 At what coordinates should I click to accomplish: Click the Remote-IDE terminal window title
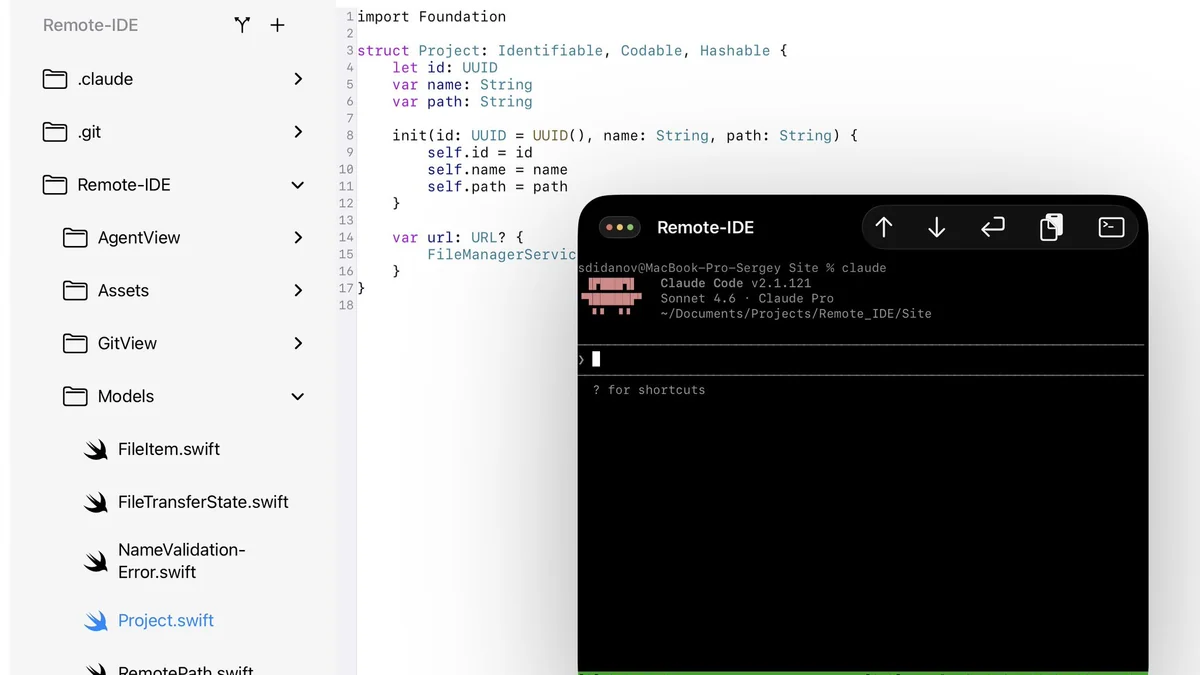(x=705, y=228)
